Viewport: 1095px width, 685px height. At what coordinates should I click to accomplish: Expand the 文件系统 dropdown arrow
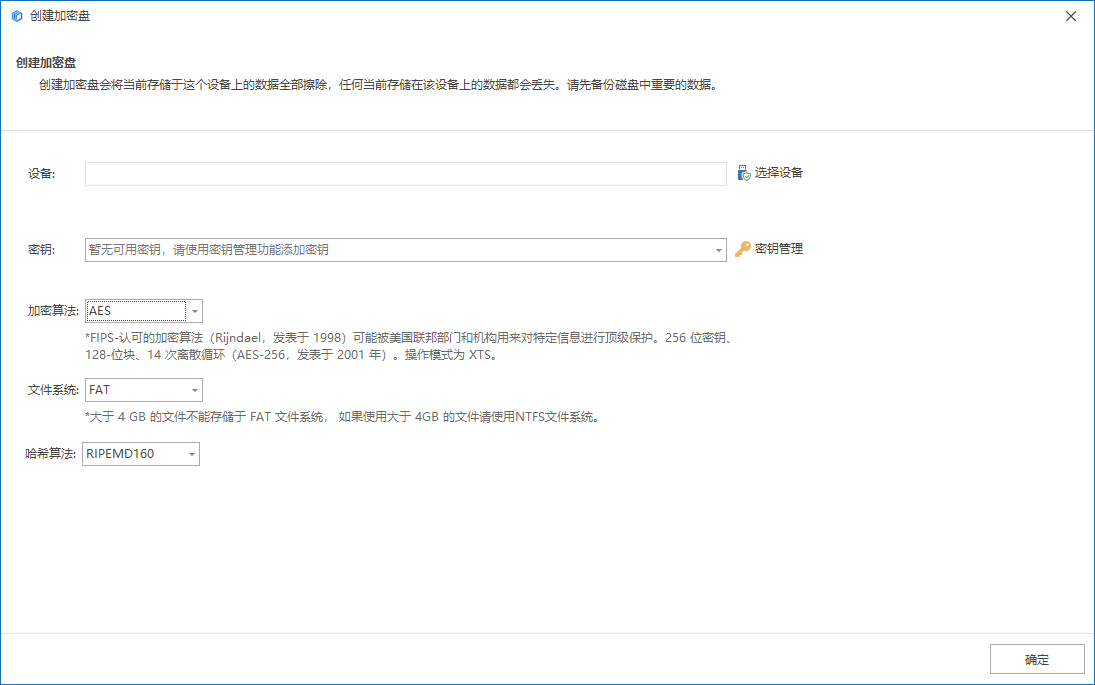[x=195, y=390]
